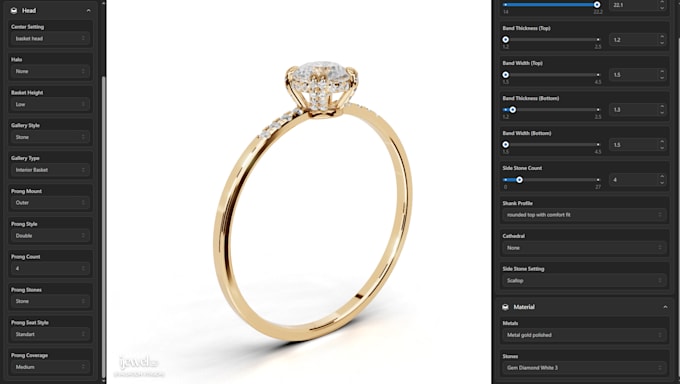Click the Band Width (Bottom) value field
This screenshot has width=680, height=384.
pyautogui.click(x=633, y=145)
